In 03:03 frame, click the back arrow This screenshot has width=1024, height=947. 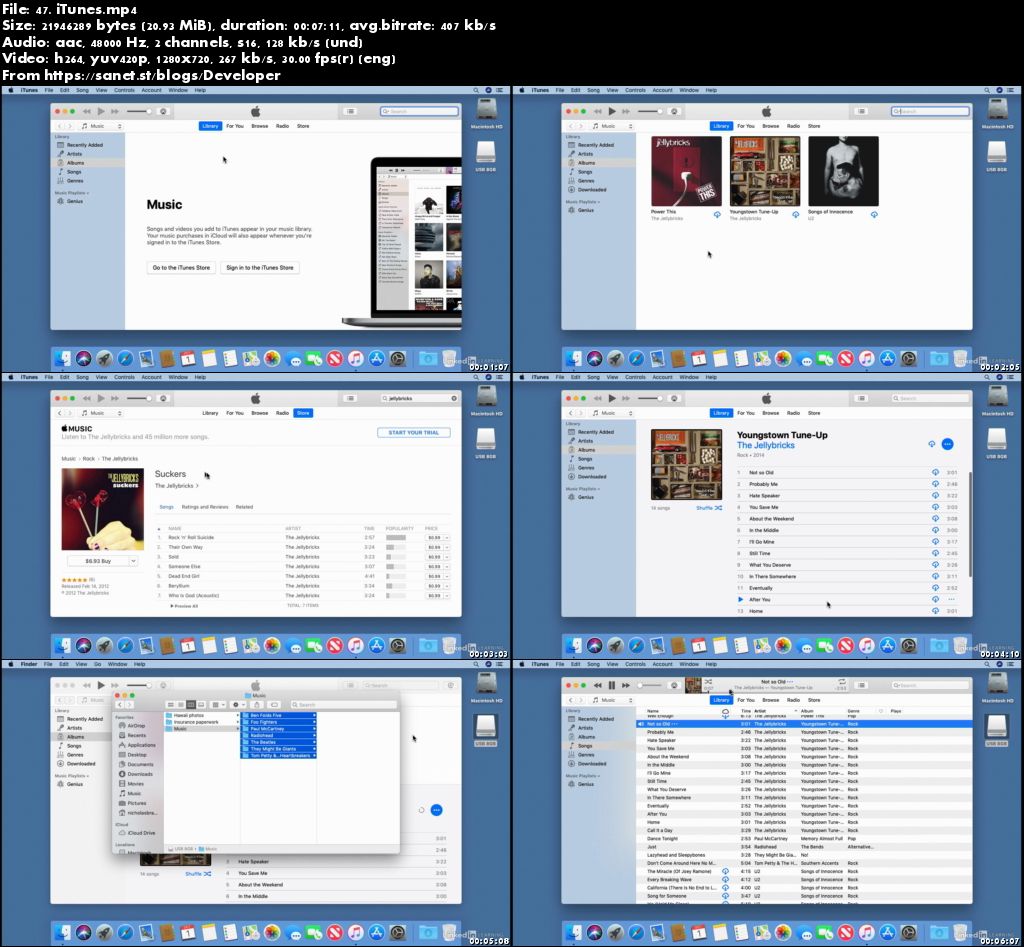tap(59, 413)
